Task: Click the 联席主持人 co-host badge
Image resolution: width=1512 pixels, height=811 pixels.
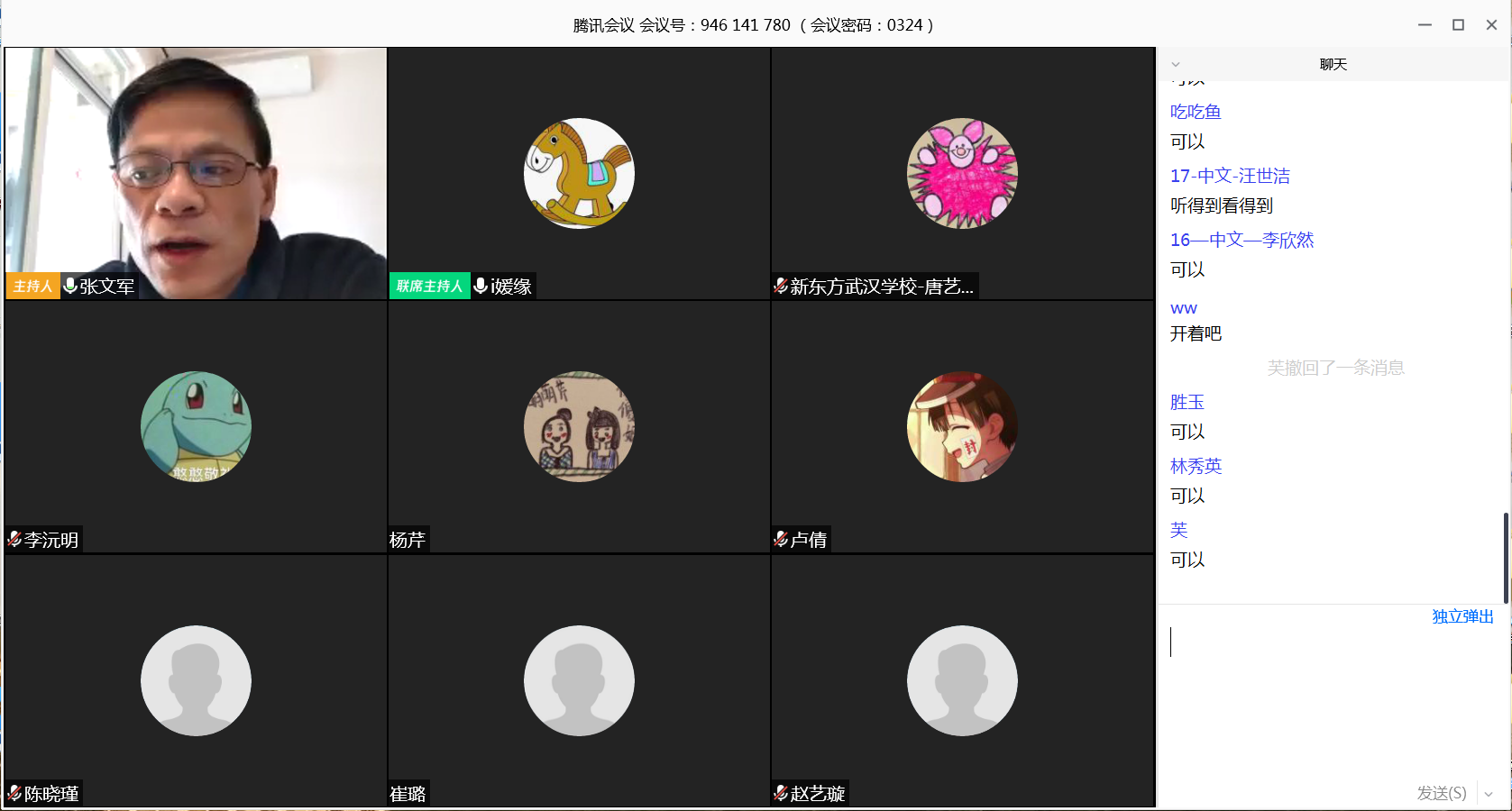Action: coord(429,286)
